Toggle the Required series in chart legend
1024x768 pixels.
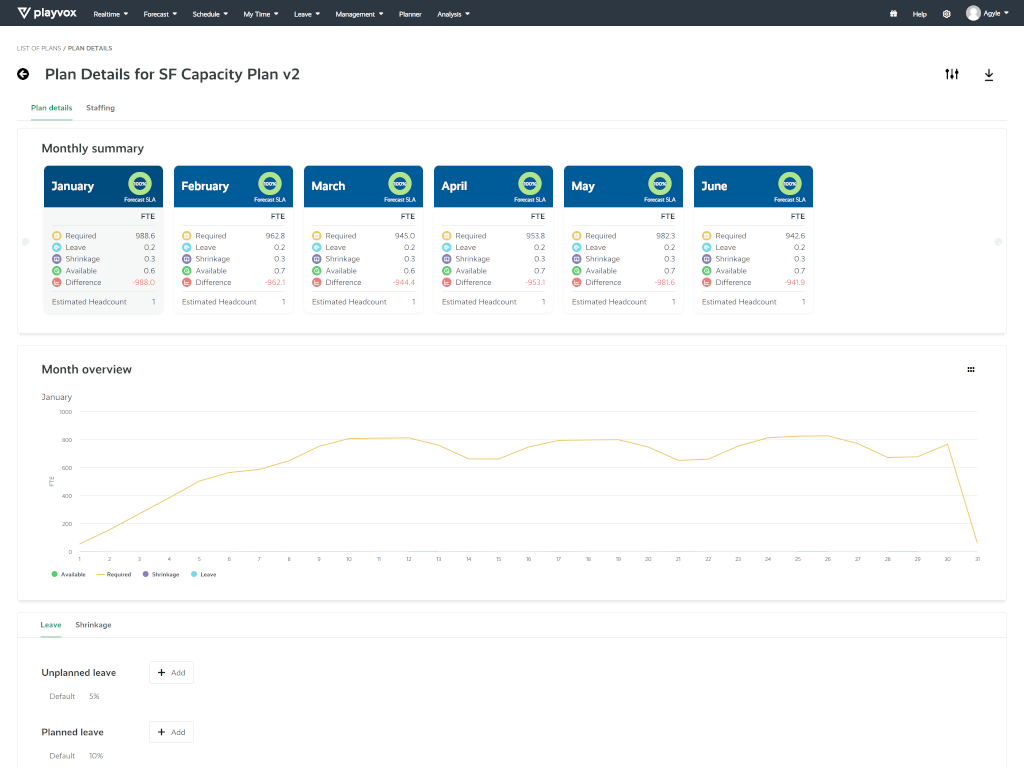point(114,574)
